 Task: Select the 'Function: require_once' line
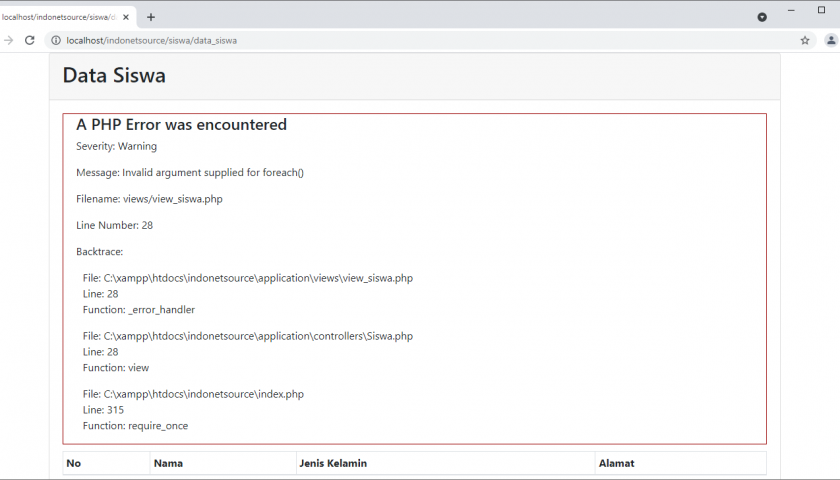[x=136, y=426]
